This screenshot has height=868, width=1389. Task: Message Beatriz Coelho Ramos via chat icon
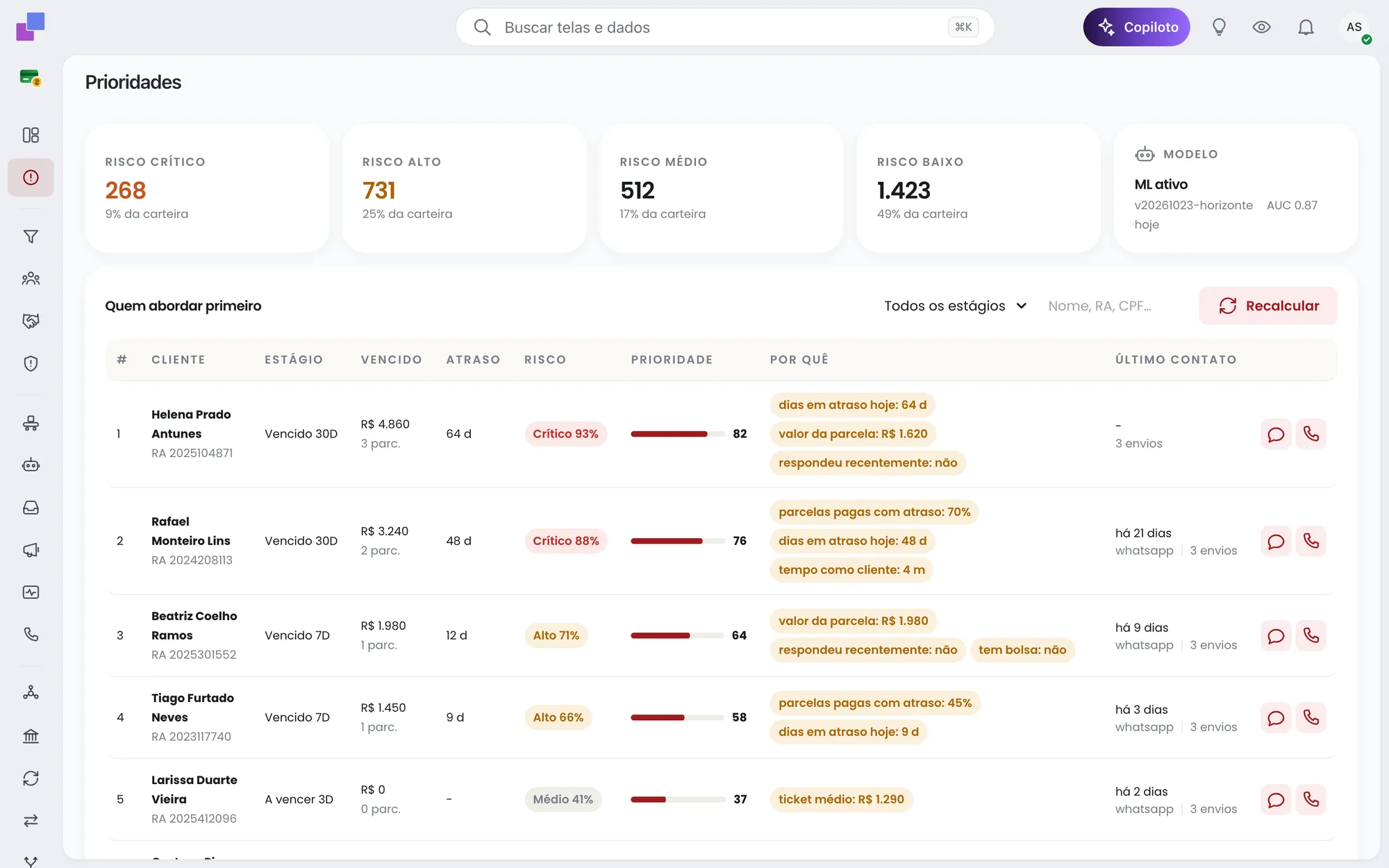coord(1276,635)
